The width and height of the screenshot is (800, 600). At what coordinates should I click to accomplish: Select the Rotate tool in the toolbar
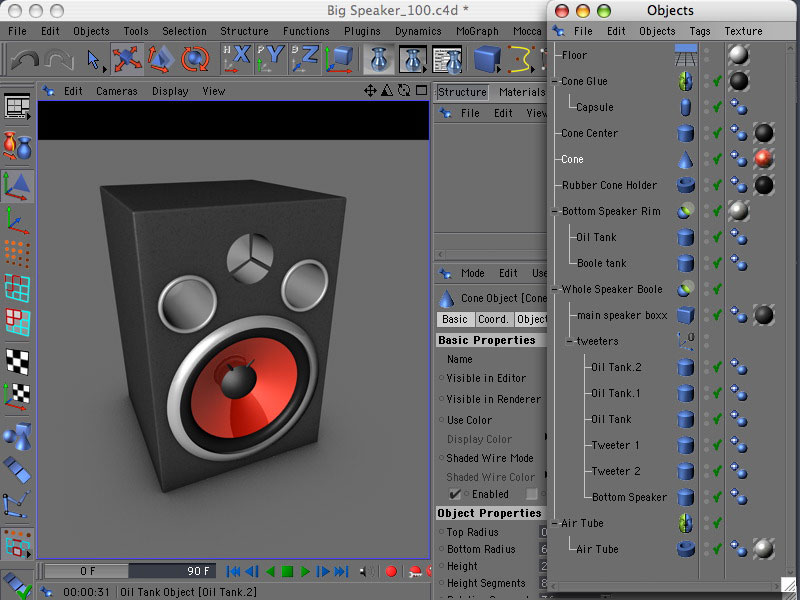tap(195, 60)
